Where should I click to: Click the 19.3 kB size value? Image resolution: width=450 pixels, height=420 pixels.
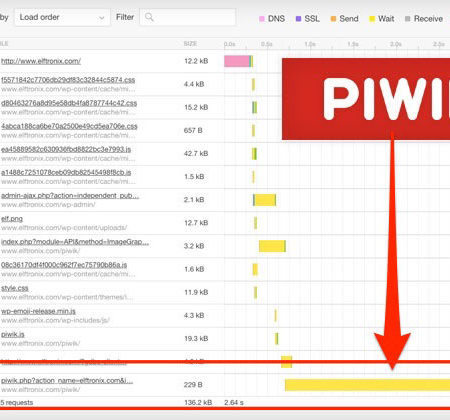coord(196,339)
